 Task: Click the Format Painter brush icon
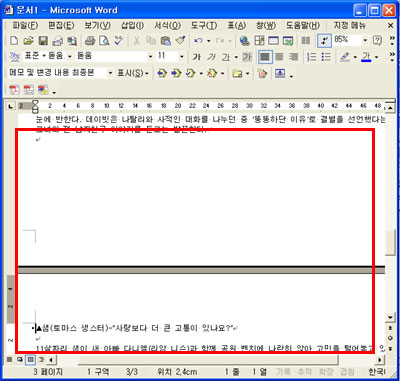[x=180, y=41]
